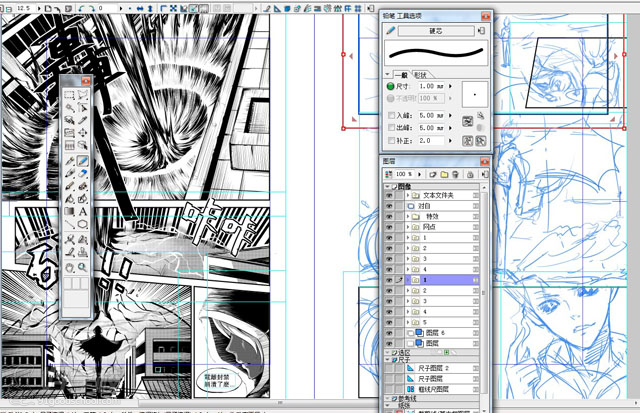Click the 尺寸 size value field
This screenshot has height=413, width=640.
coord(431,87)
